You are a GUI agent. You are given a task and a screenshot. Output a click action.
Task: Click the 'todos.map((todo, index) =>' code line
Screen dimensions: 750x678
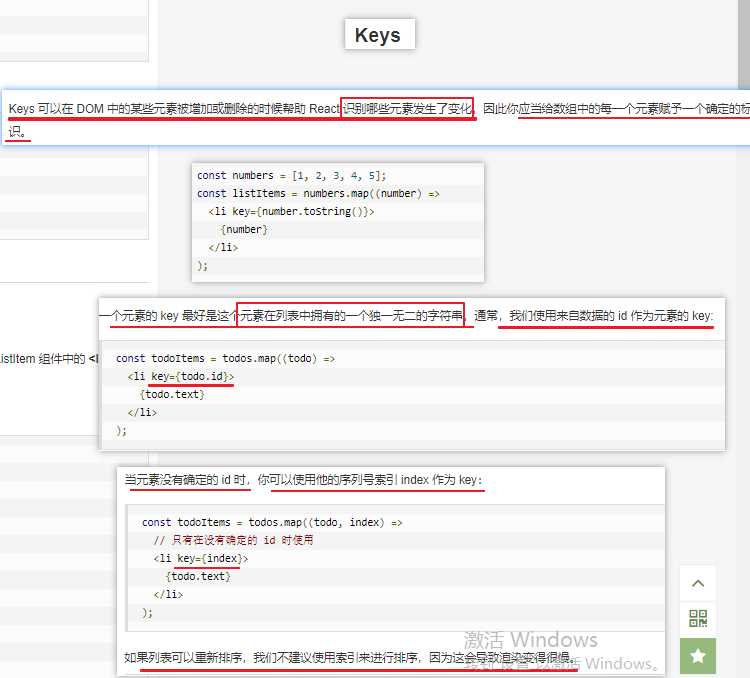(x=272, y=522)
